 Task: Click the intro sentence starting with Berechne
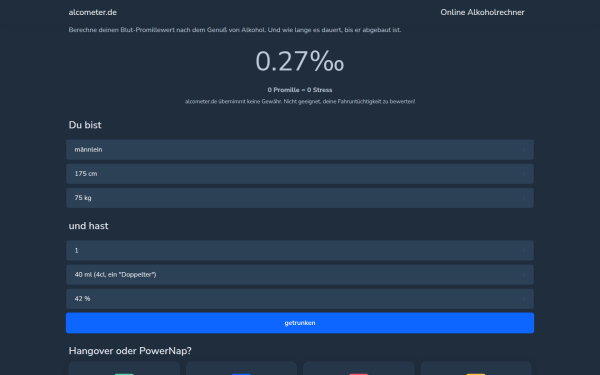(x=235, y=30)
